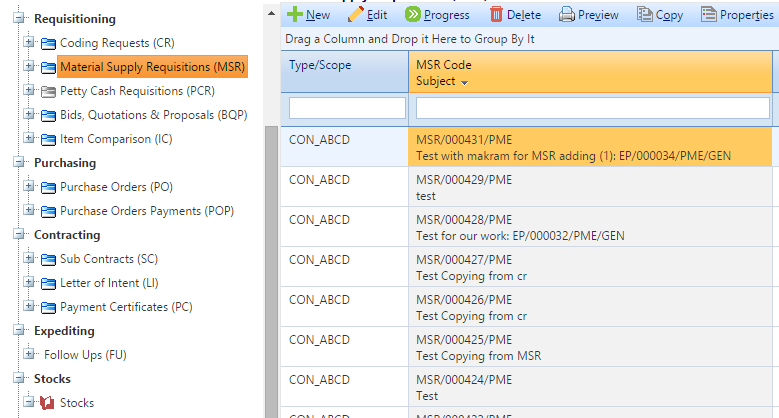Select Material Supply Requisitions (MSR) item

(153, 67)
